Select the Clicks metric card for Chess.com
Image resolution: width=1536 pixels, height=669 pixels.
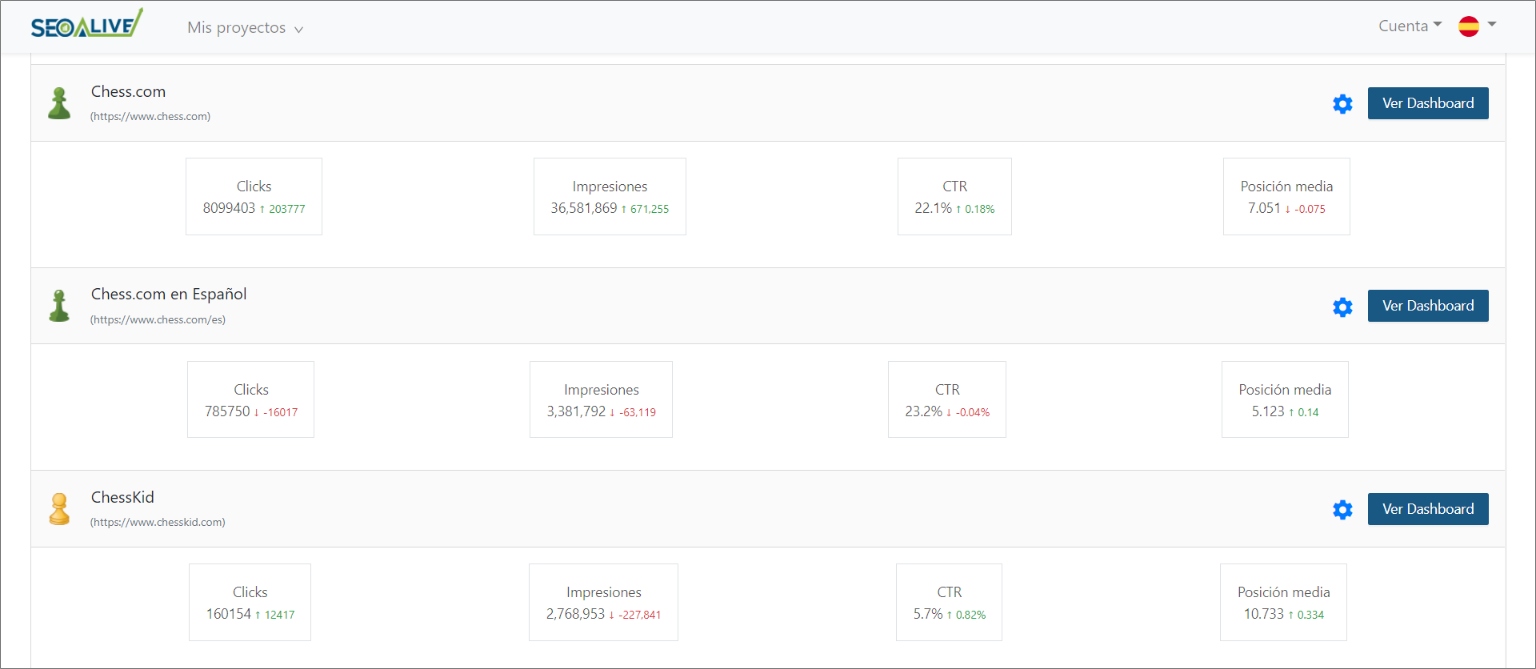(253, 196)
